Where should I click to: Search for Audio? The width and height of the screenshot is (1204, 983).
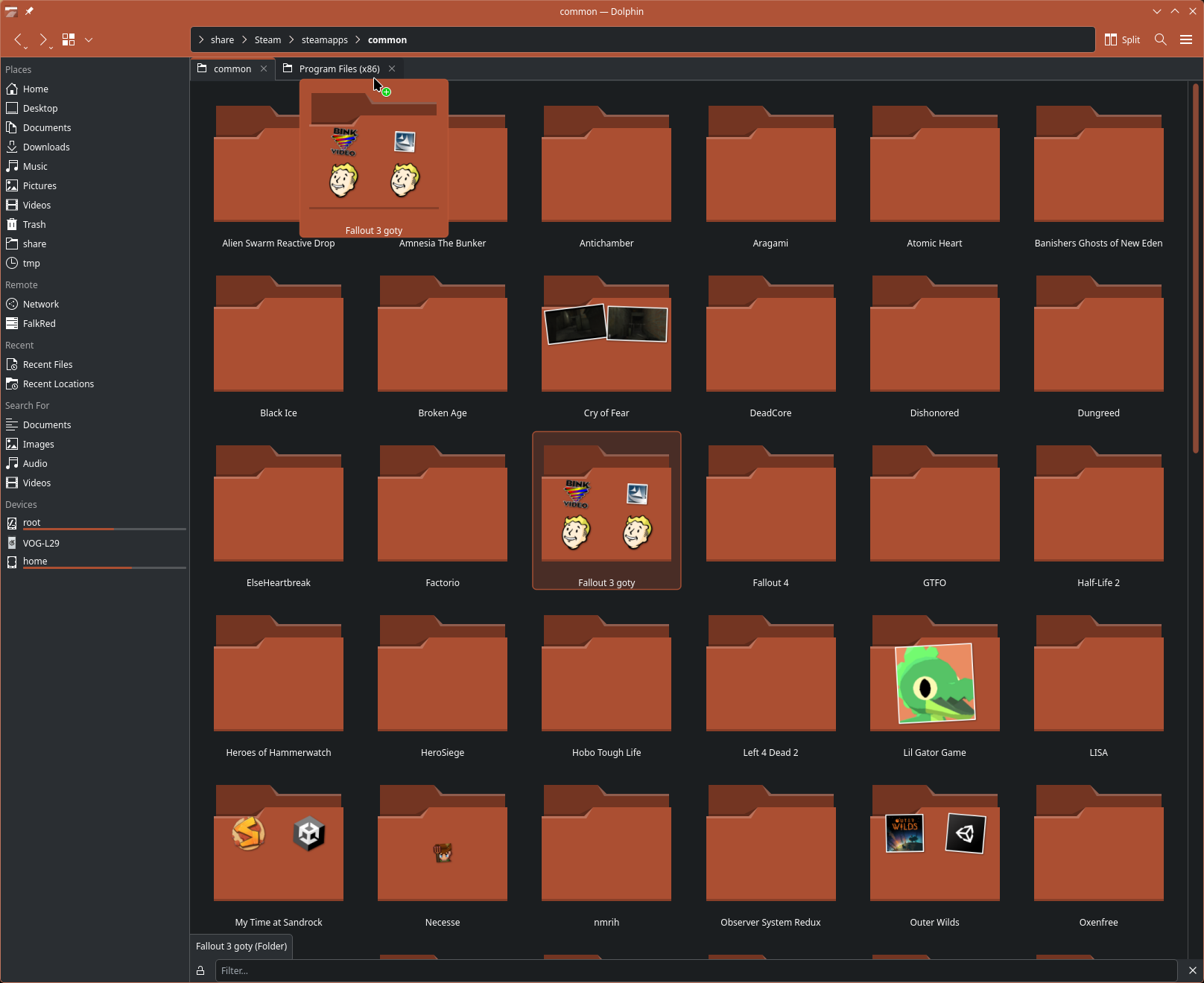tap(95, 463)
